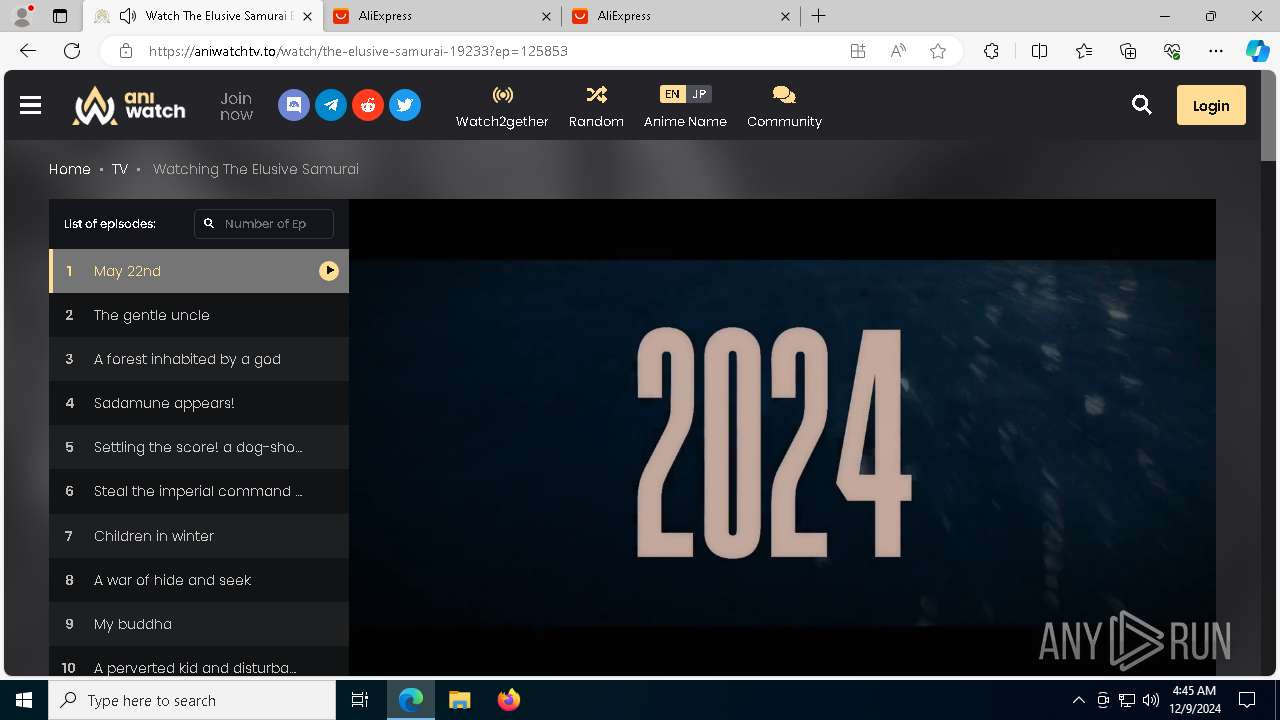The width and height of the screenshot is (1280, 720).
Task: Close the first AliExpress tab
Action: tap(546, 16)
